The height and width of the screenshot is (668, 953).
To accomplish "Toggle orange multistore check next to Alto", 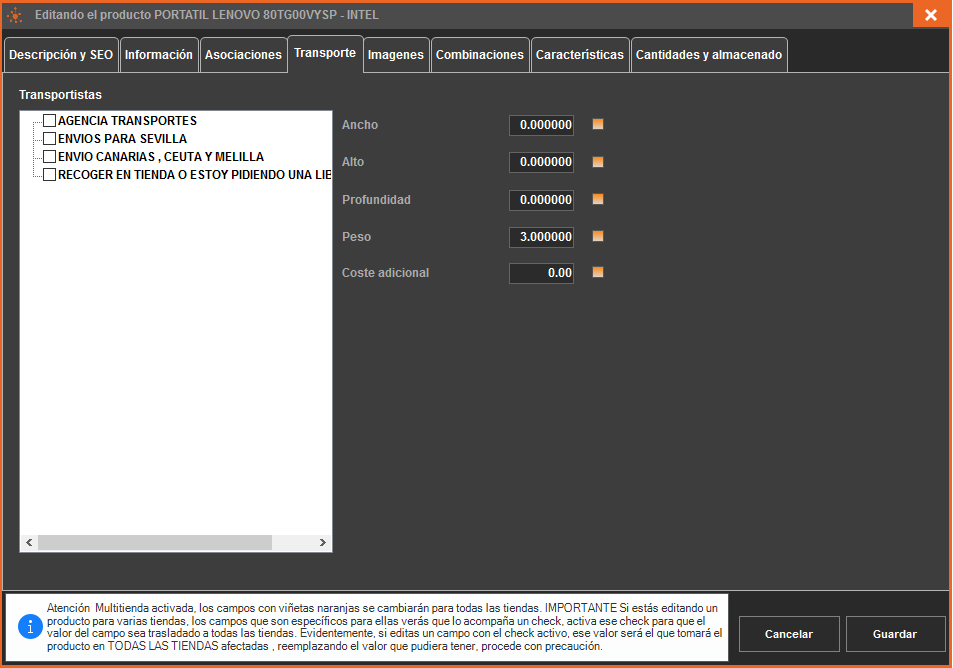I will (598, 162).
